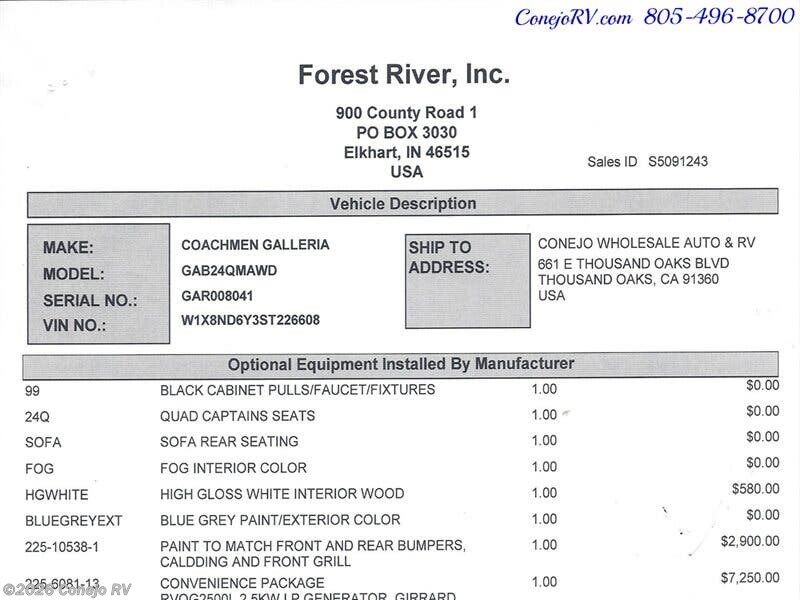Click the BLACK CABINET PULLS/FAUCET/FIXTURES row

[298, 390]
